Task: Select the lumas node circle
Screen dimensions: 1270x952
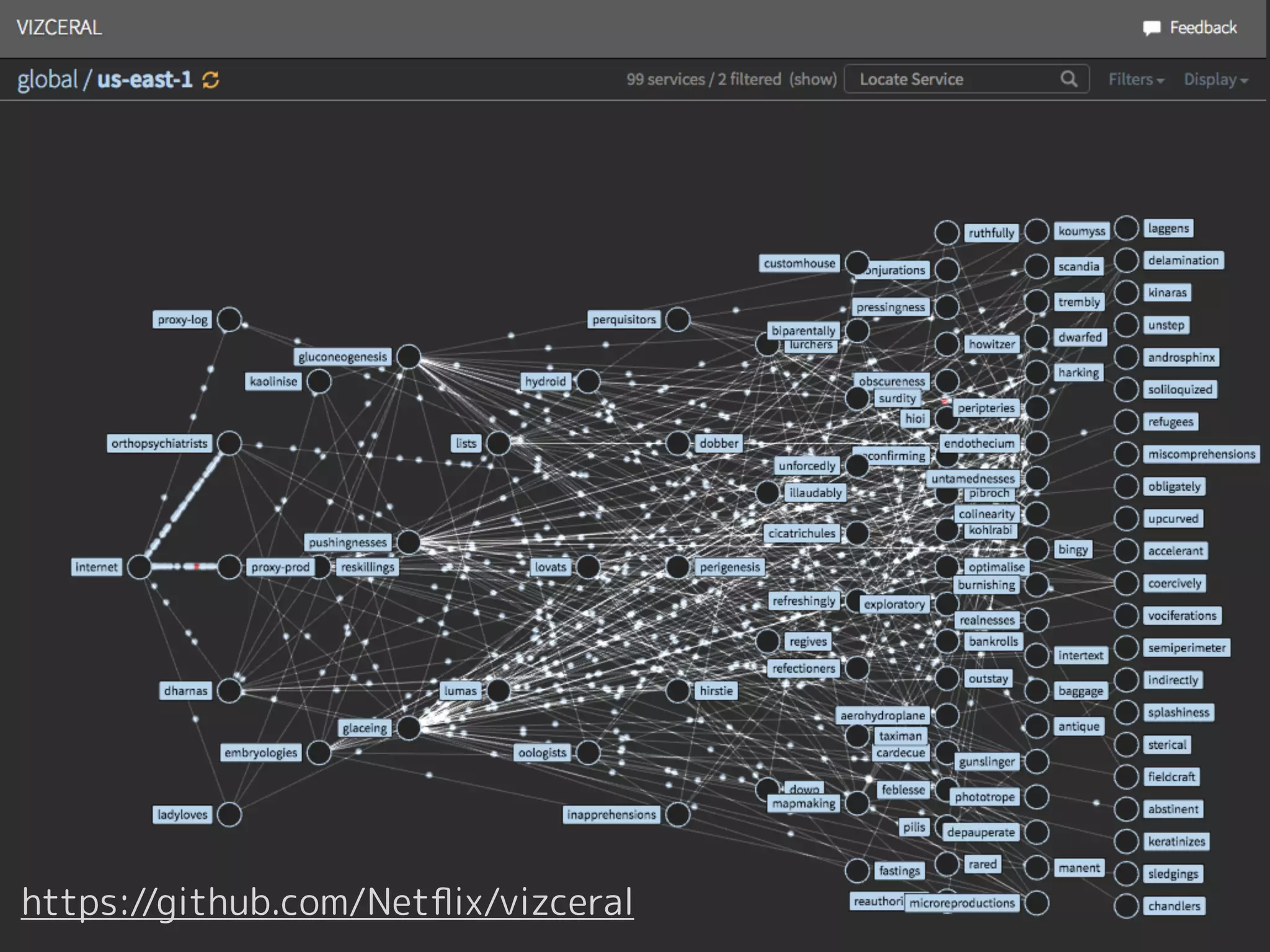Action: coord(498,690)
